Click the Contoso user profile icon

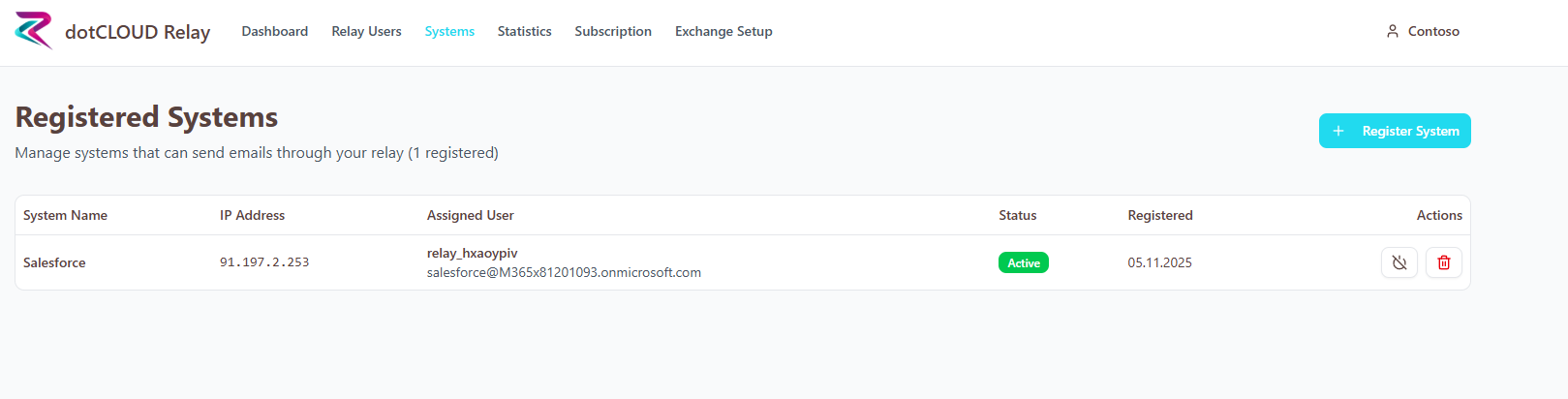pyautogui.click(x=1392, y=31)
